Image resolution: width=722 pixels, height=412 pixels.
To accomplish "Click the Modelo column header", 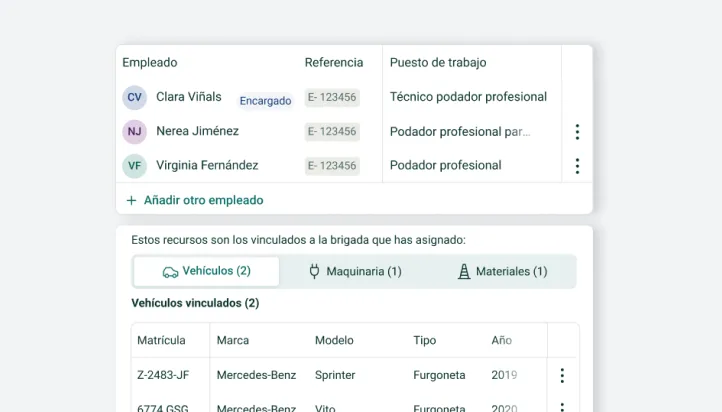I will [x=334, y=340].
